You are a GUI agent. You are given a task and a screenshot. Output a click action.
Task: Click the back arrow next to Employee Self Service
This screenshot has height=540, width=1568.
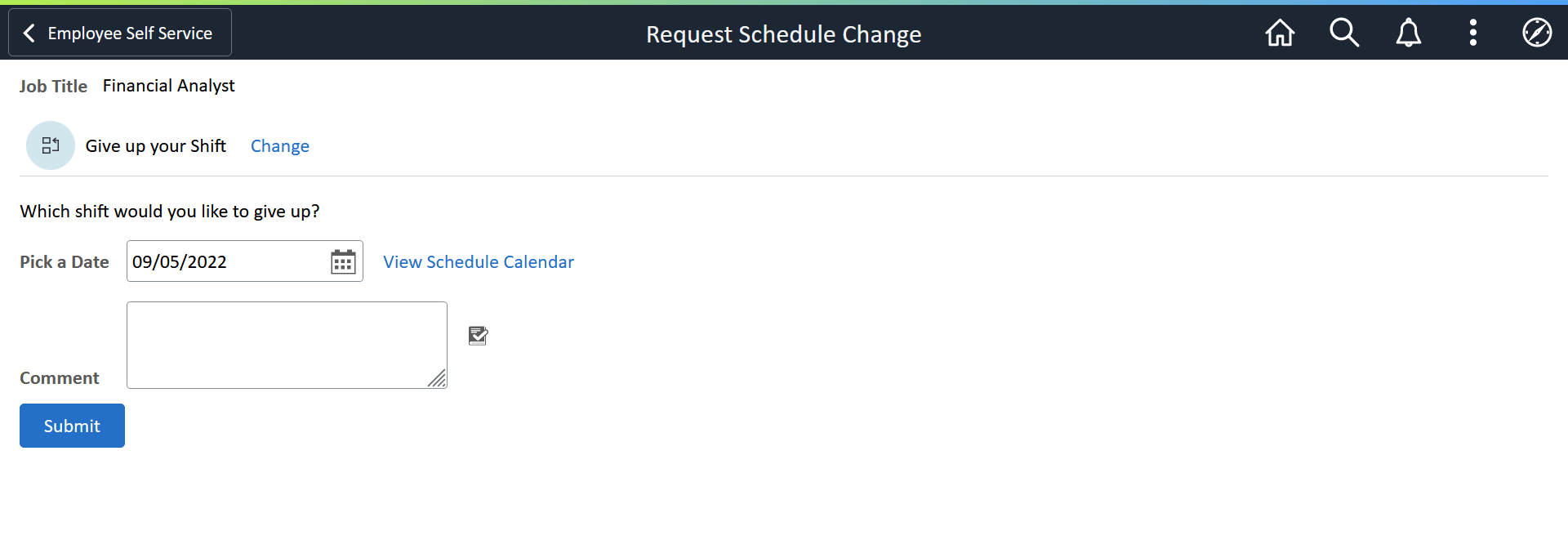click(29, 33)
